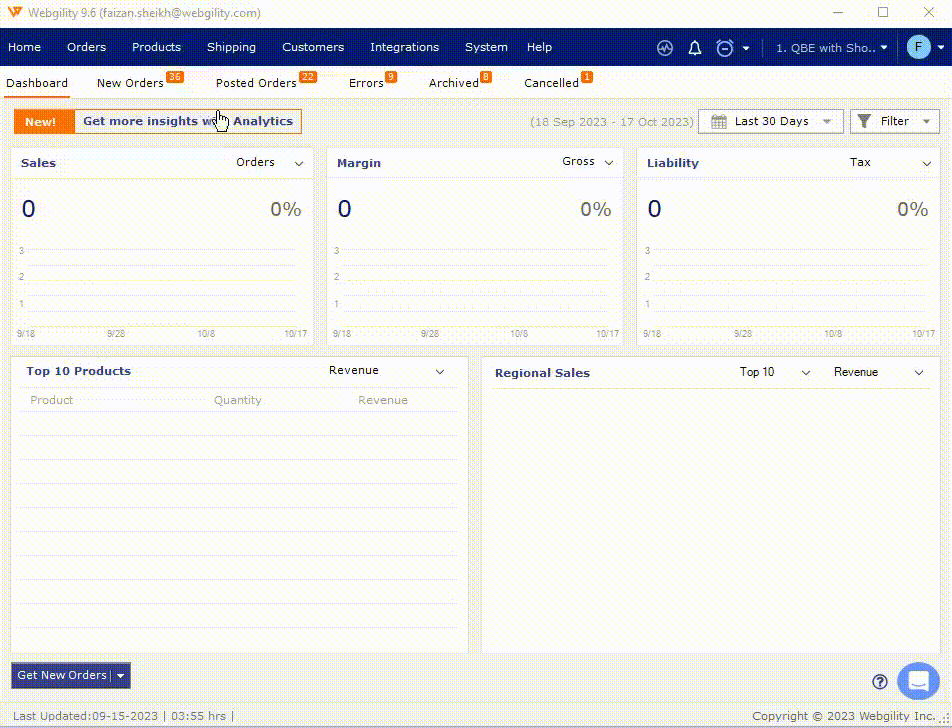Click Get more insights with Analytics banner
This screenshot has width=952, height=728.
click(x=188, y=121)
